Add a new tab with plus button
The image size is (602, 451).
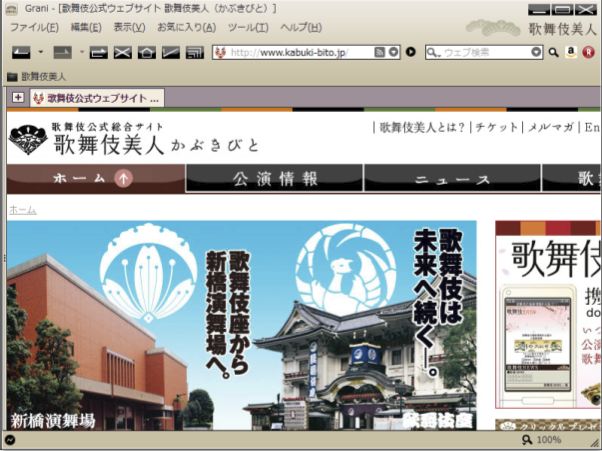click(18, 97)
